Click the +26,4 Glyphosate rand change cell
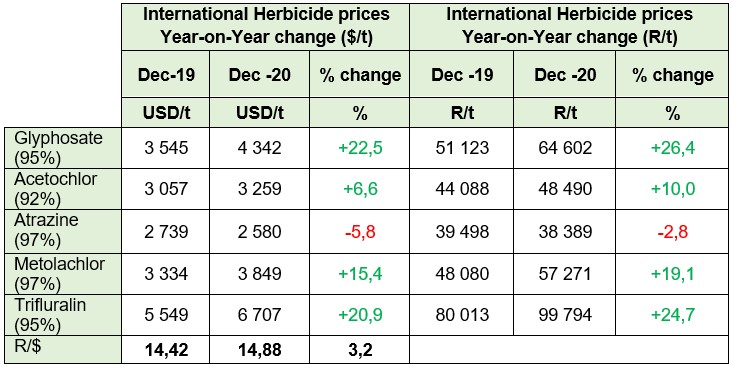Viewport: 733px width, 368px height. (x=672, y=148)
